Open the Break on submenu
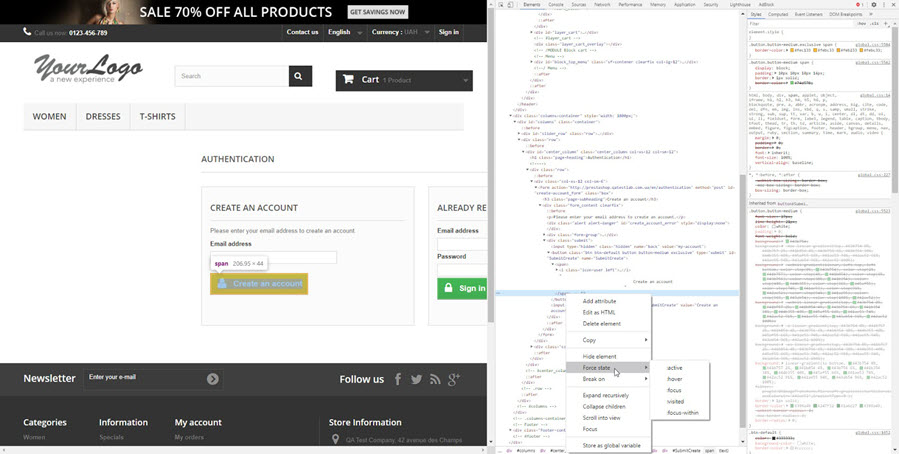This screenshot has height=454, width=899. (x=608, y=379)
